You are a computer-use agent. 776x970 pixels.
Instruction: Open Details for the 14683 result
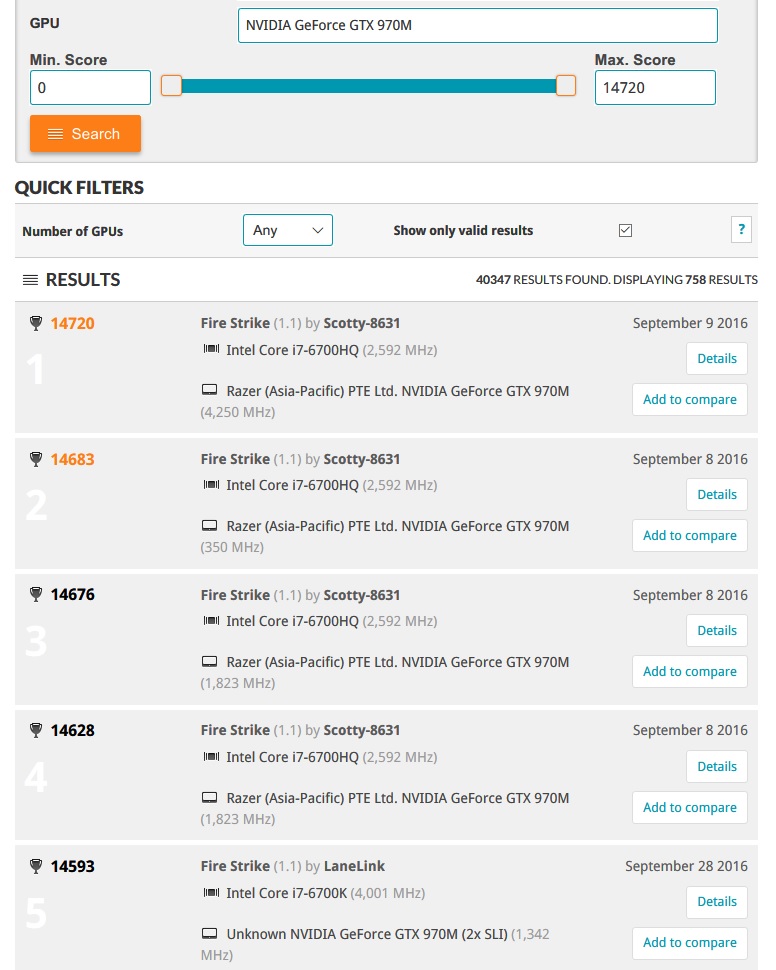point(717,494)
